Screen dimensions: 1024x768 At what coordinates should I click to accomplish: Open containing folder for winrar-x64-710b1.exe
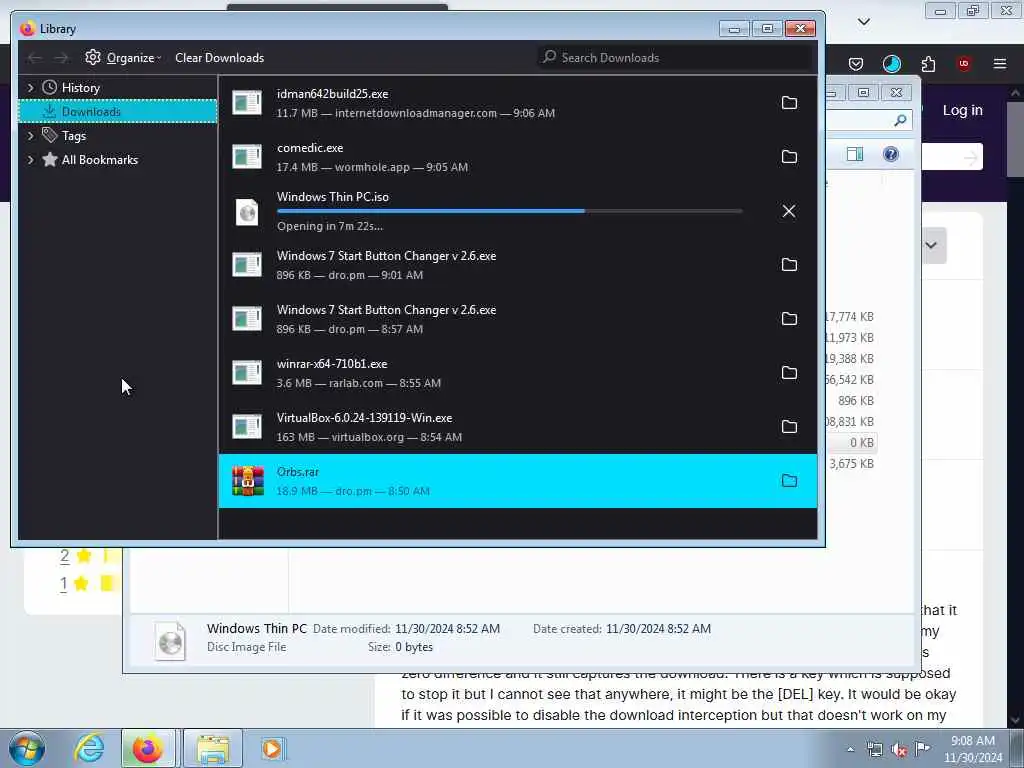[789, 373]
